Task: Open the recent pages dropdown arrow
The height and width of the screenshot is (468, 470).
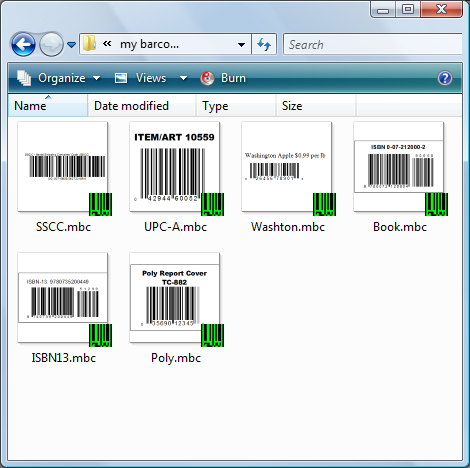Action: (71, 44)
